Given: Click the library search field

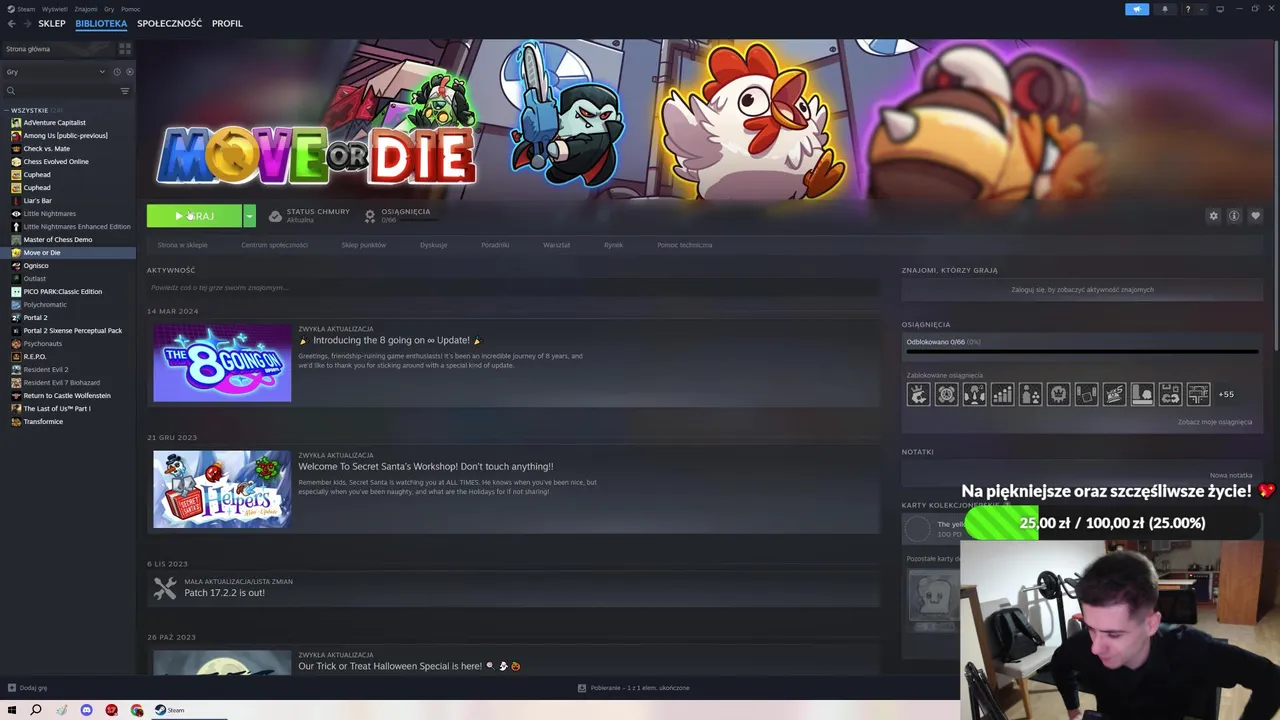Looking at the screenshot, I should [62, 91].
